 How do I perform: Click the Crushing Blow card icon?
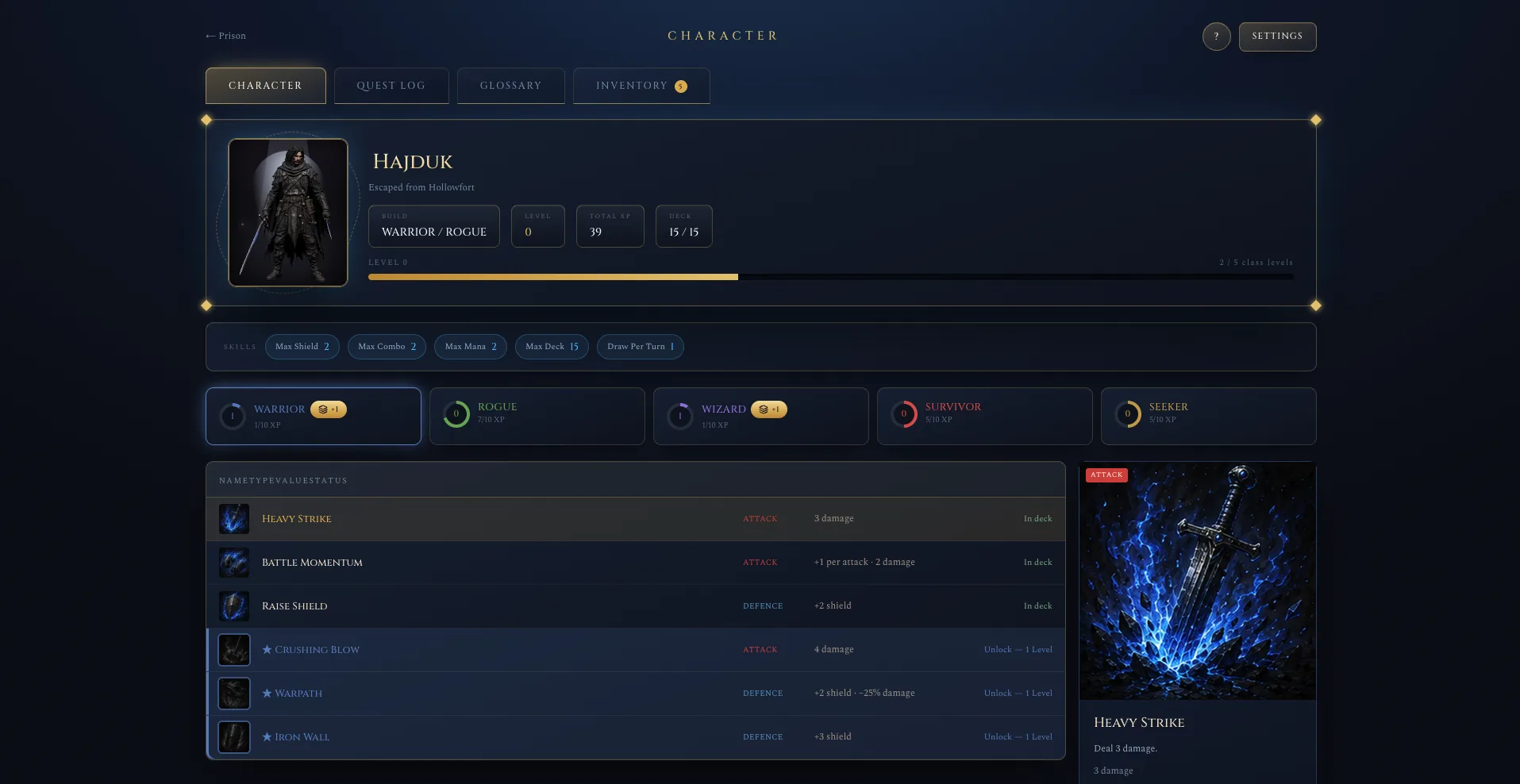click(x=234, y=650)
